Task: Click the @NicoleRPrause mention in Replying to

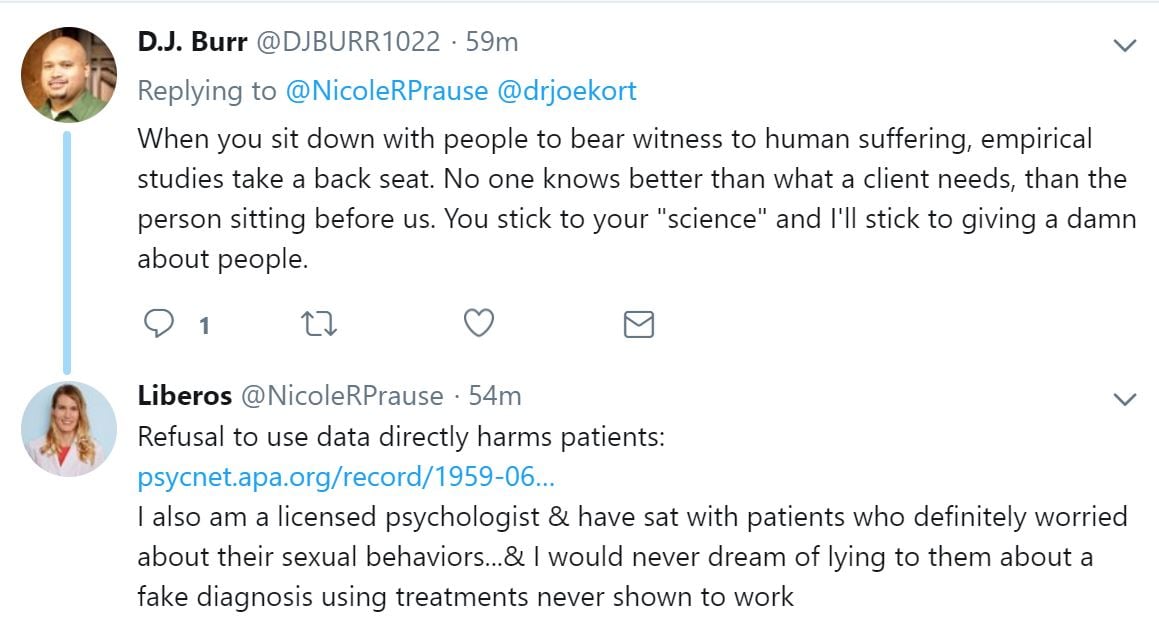Action: tap(387, 91)
